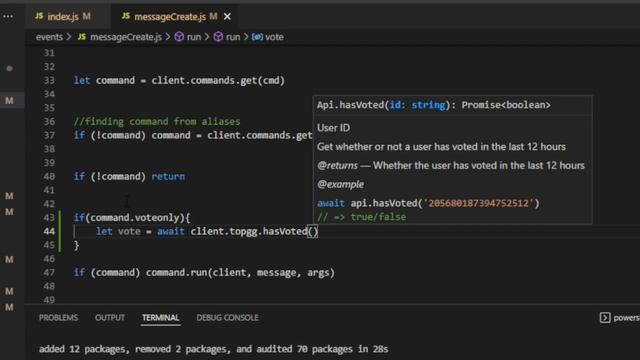Click 'command.run(client, message, args)' code

coord(240,273)
